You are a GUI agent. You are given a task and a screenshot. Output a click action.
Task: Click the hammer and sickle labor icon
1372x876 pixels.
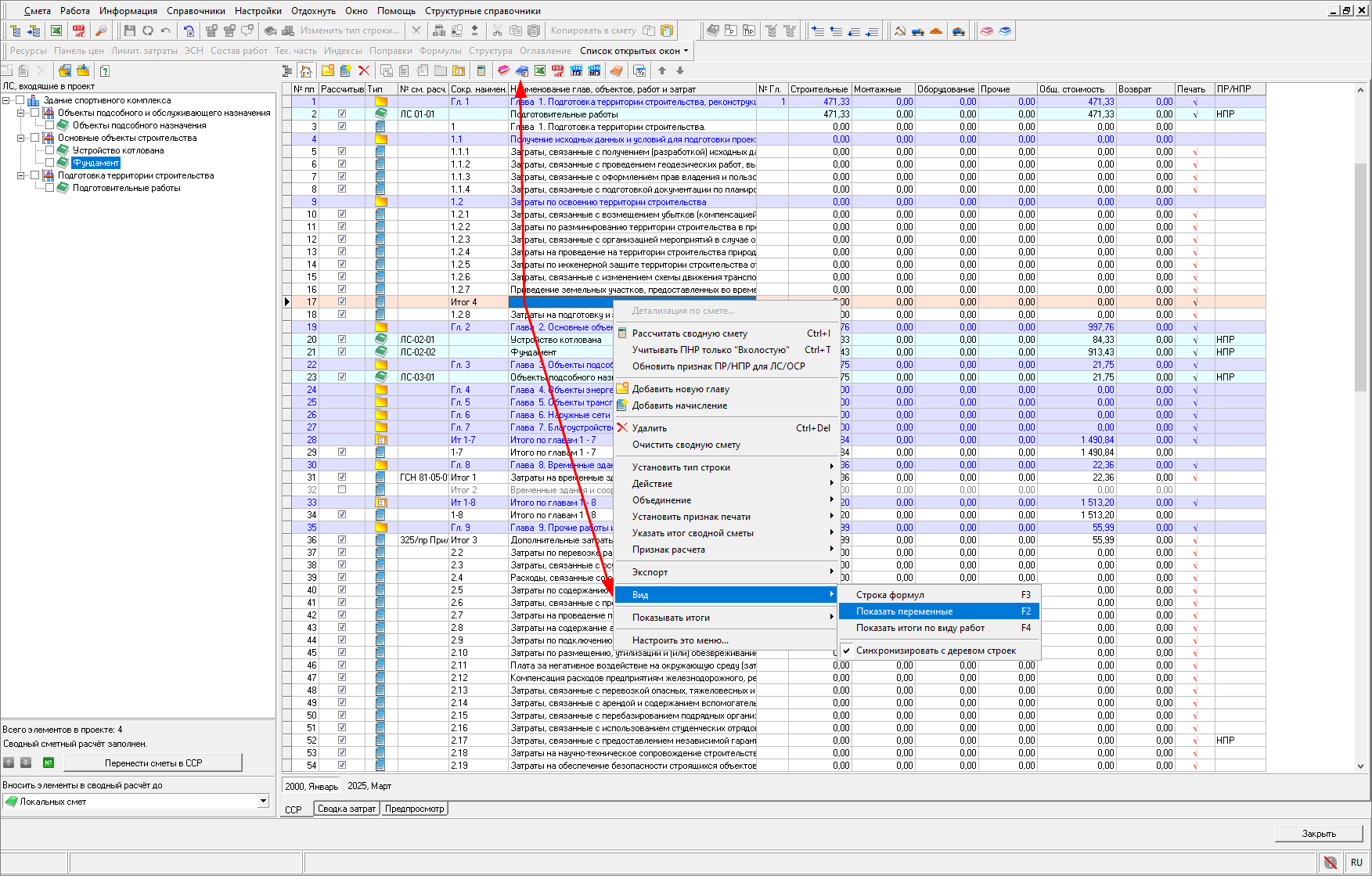[x=900, y=31]
